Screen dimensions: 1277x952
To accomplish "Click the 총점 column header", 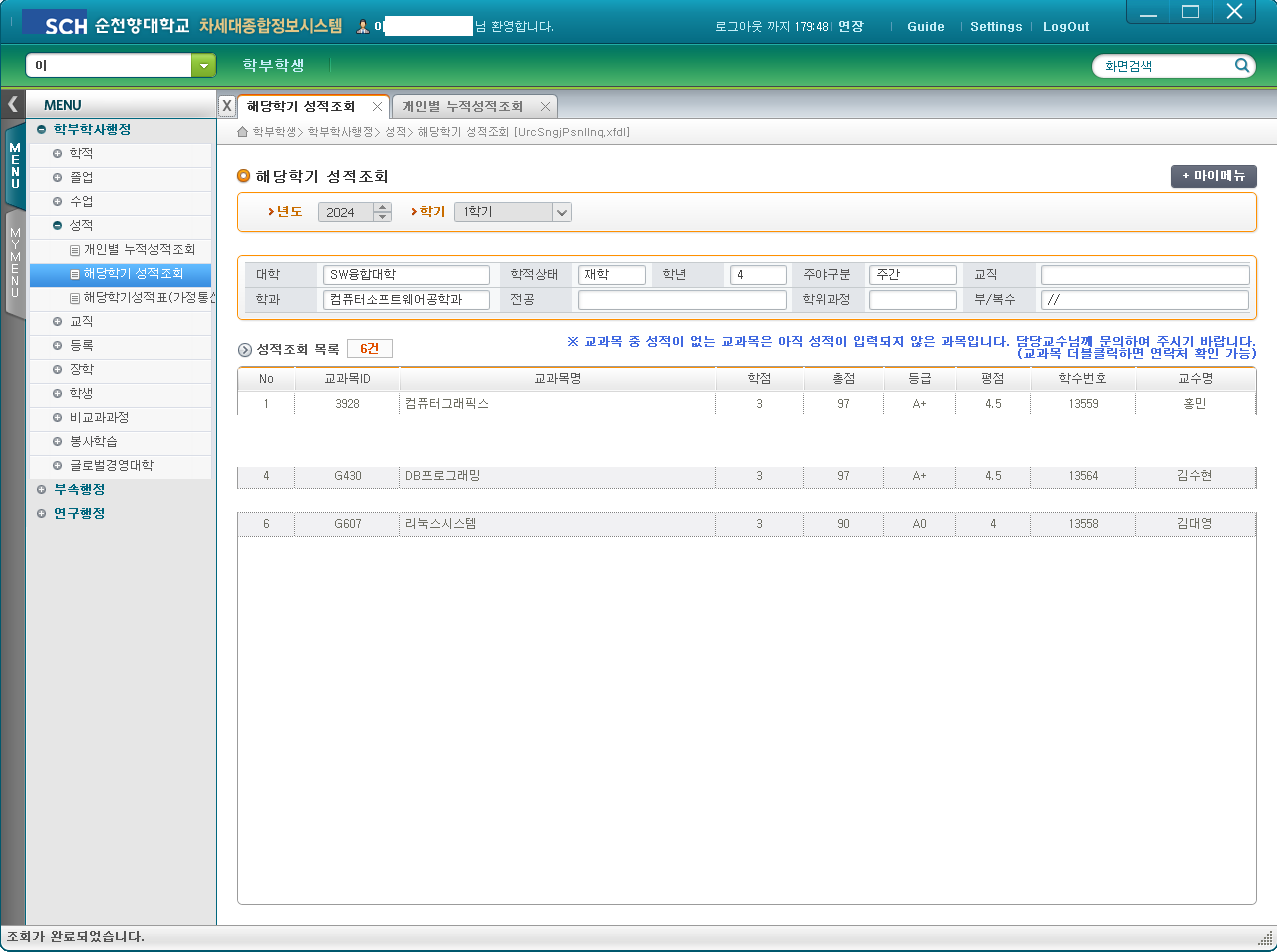I will coord(844,379).
